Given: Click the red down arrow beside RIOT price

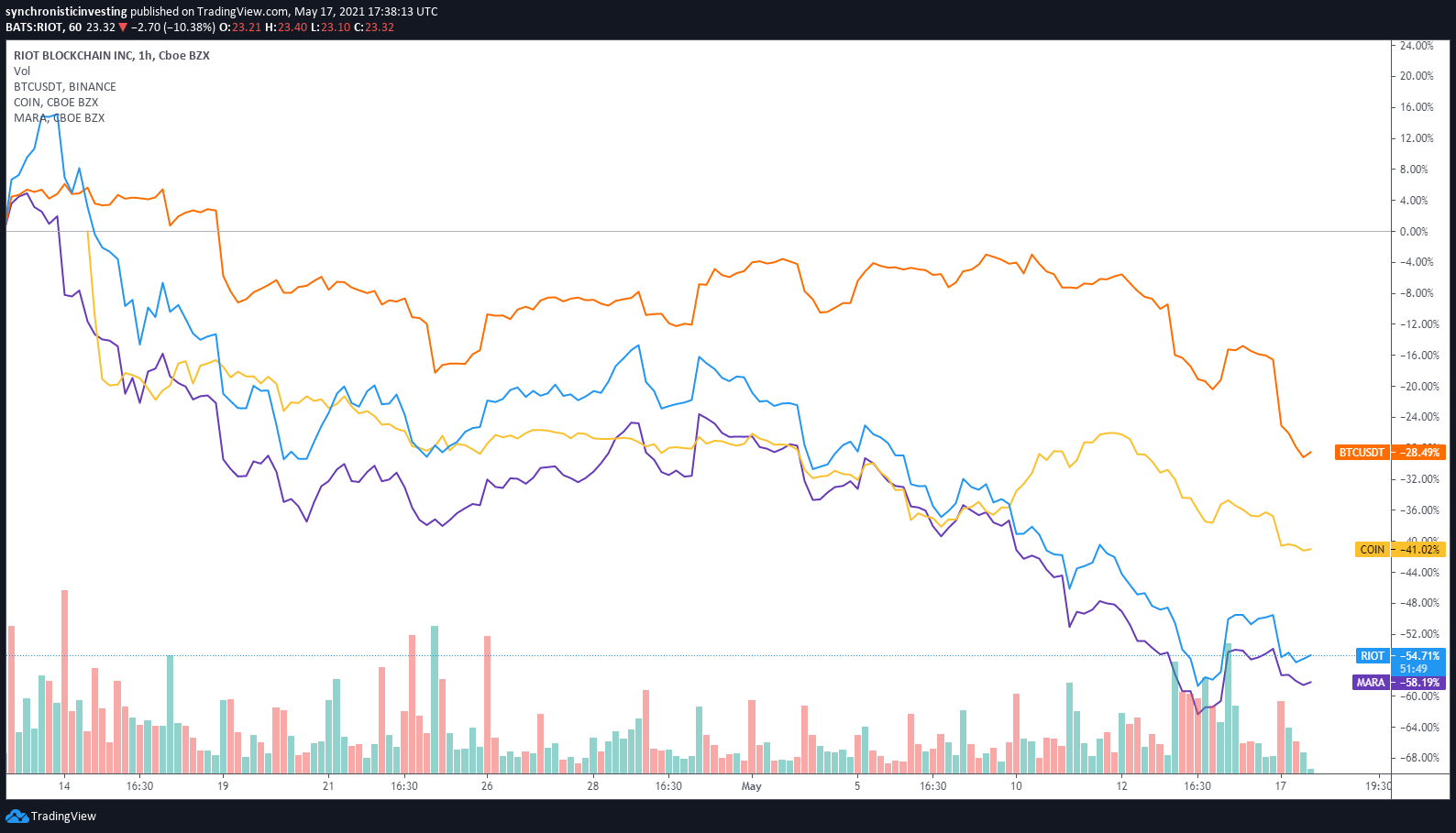Looking at the screenshot, I should tap(123, 27).
